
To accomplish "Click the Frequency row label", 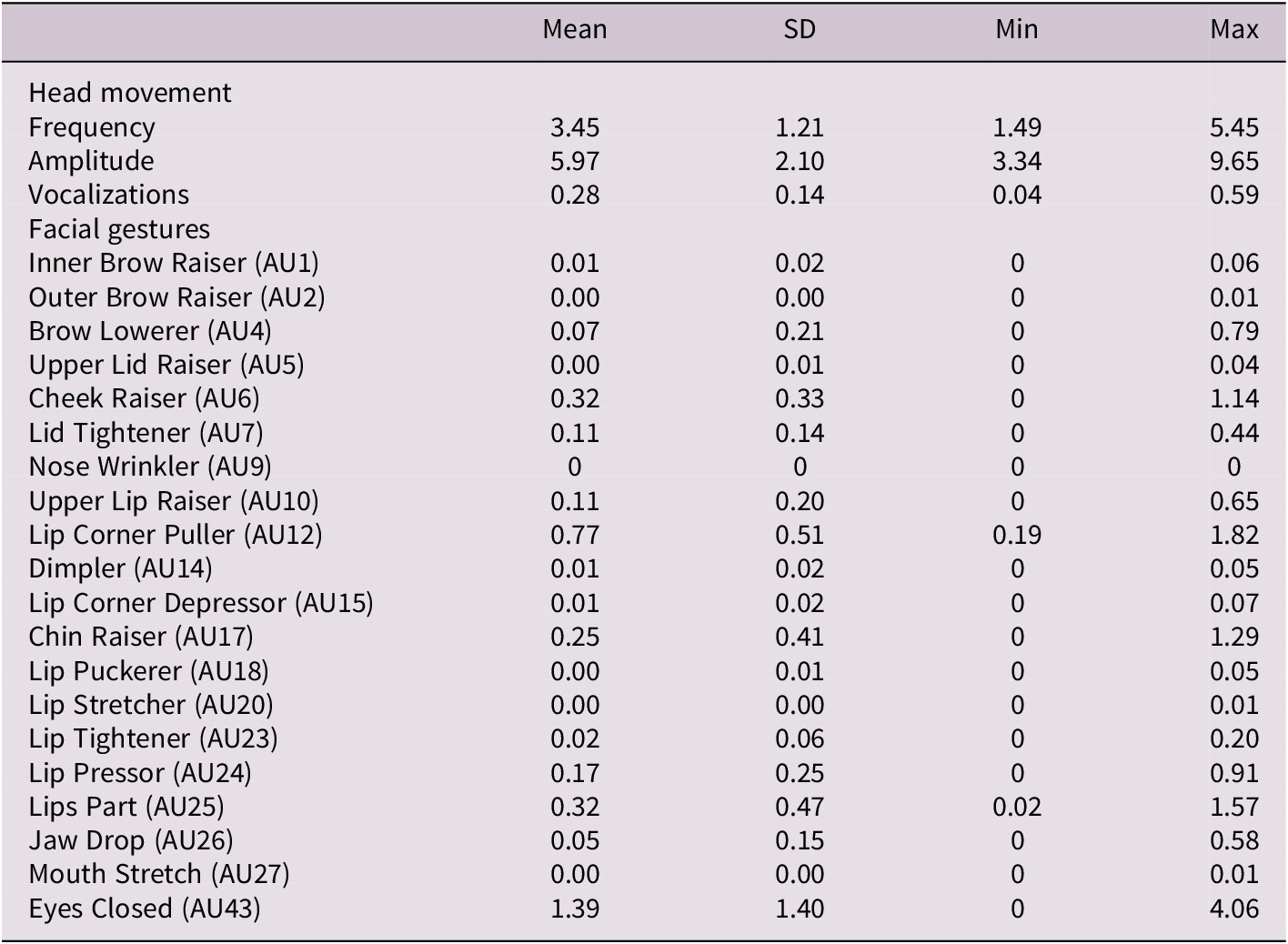I will (92, 127).
